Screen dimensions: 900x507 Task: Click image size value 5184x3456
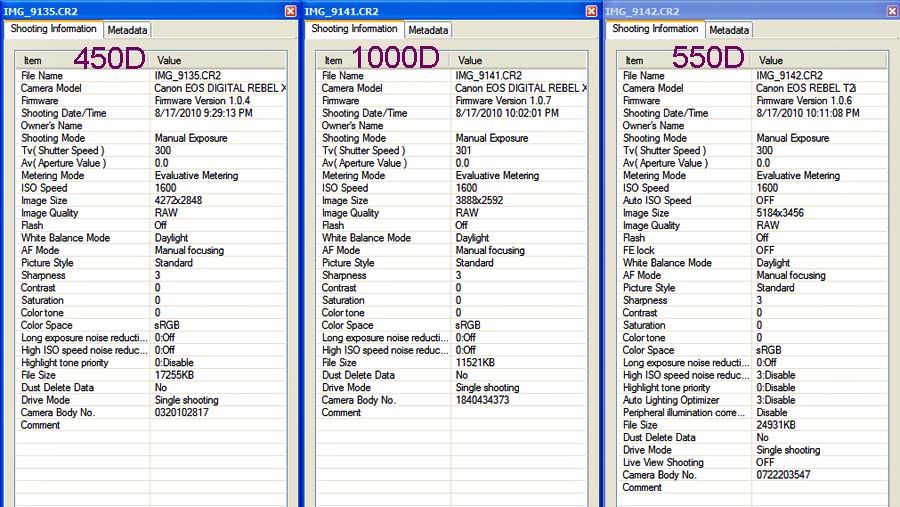point(779,213)
